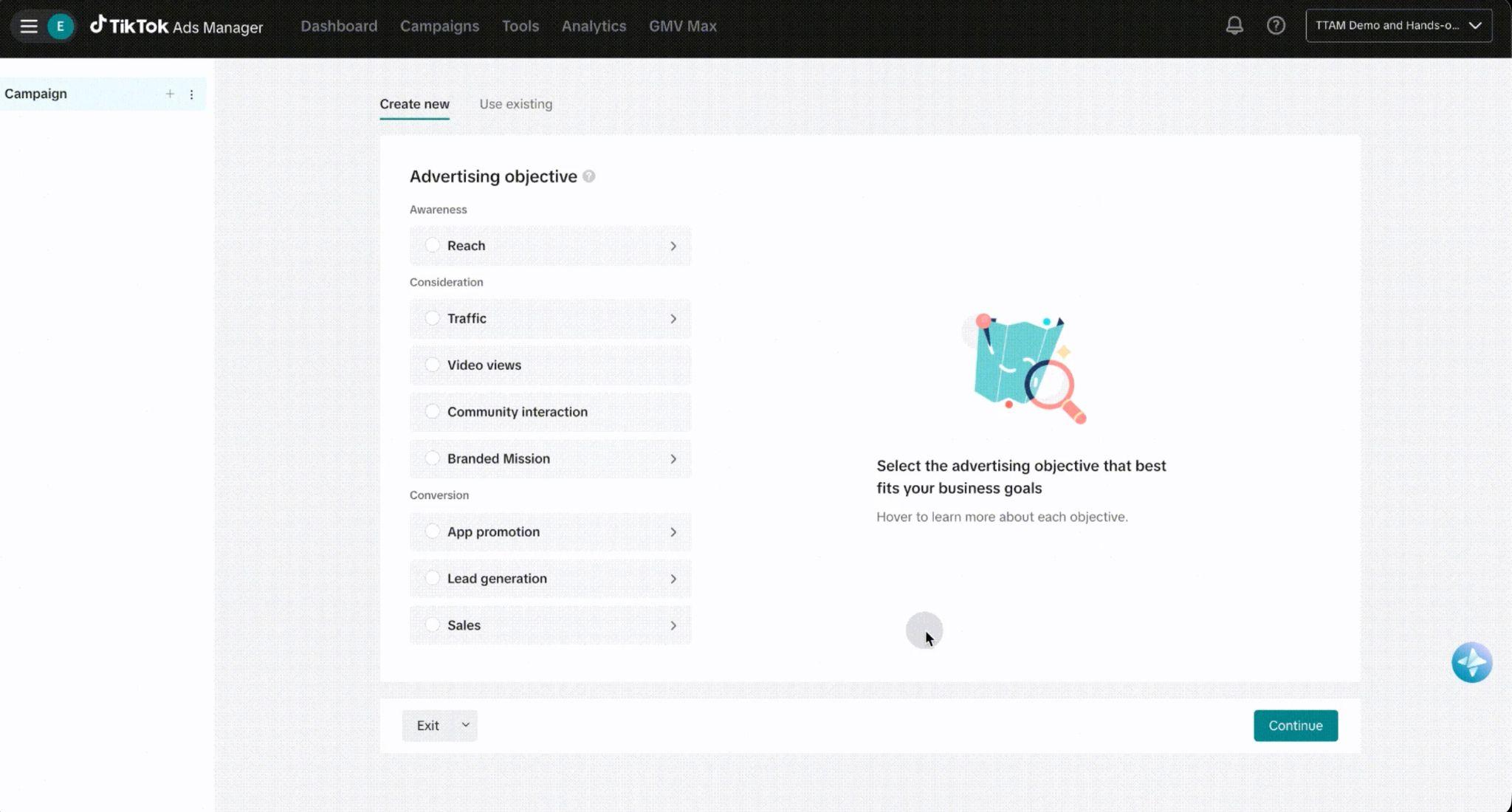Open the notifications bell
This screenshot has width=1512, height=812.
coord(1234,26)
